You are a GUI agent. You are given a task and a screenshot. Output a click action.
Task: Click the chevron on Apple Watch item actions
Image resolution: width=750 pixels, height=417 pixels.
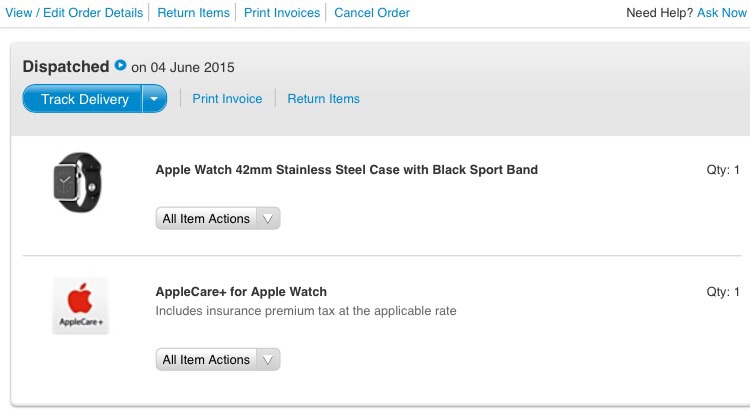(268, 219)
